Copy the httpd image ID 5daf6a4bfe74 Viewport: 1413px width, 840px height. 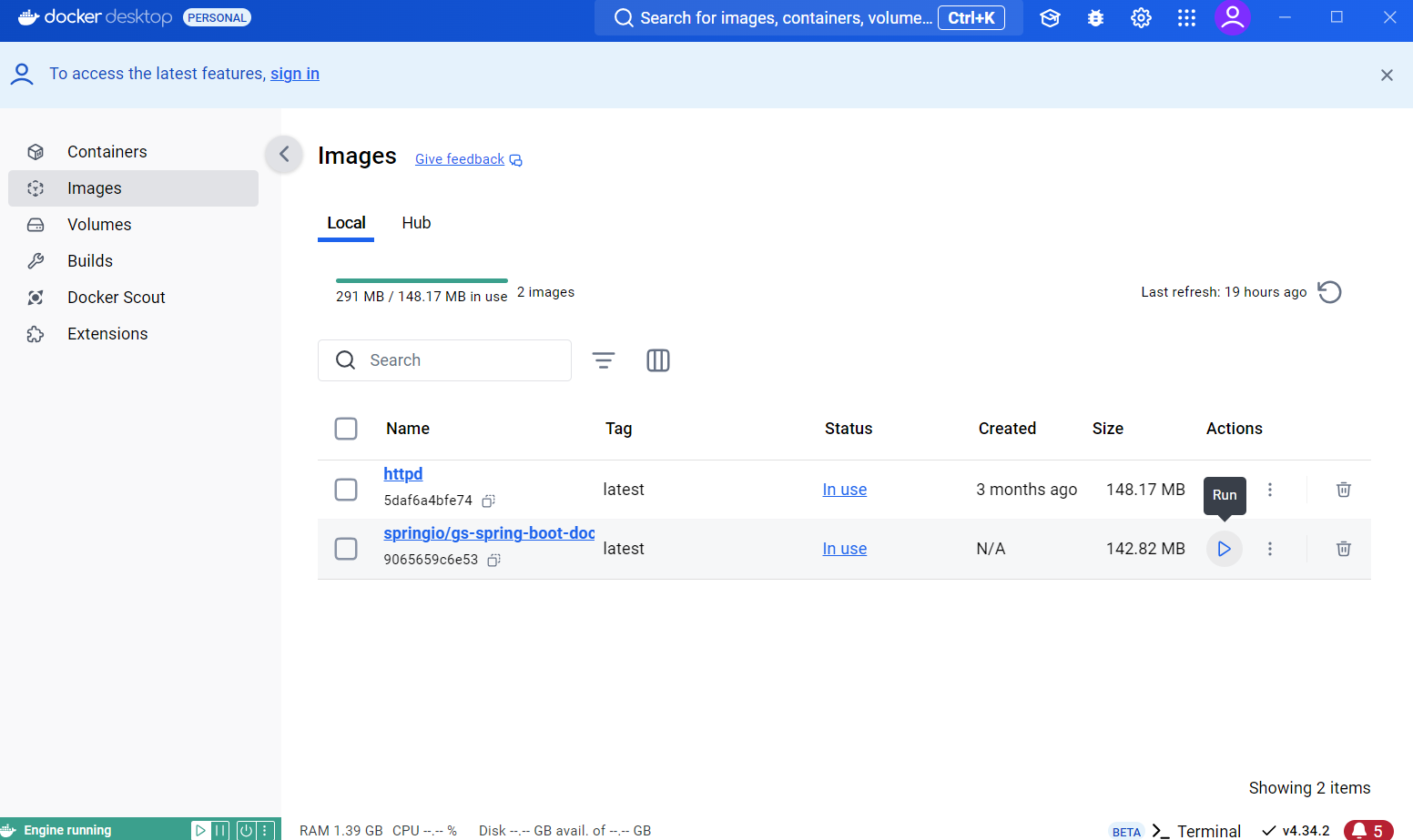(x=489, y=501)
